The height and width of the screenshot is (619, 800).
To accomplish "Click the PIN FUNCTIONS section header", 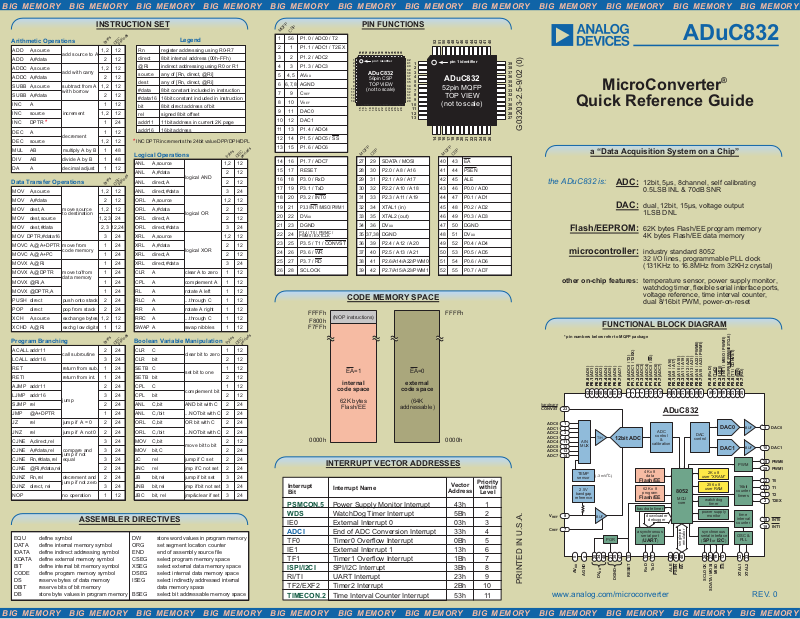I will (393, 24).
